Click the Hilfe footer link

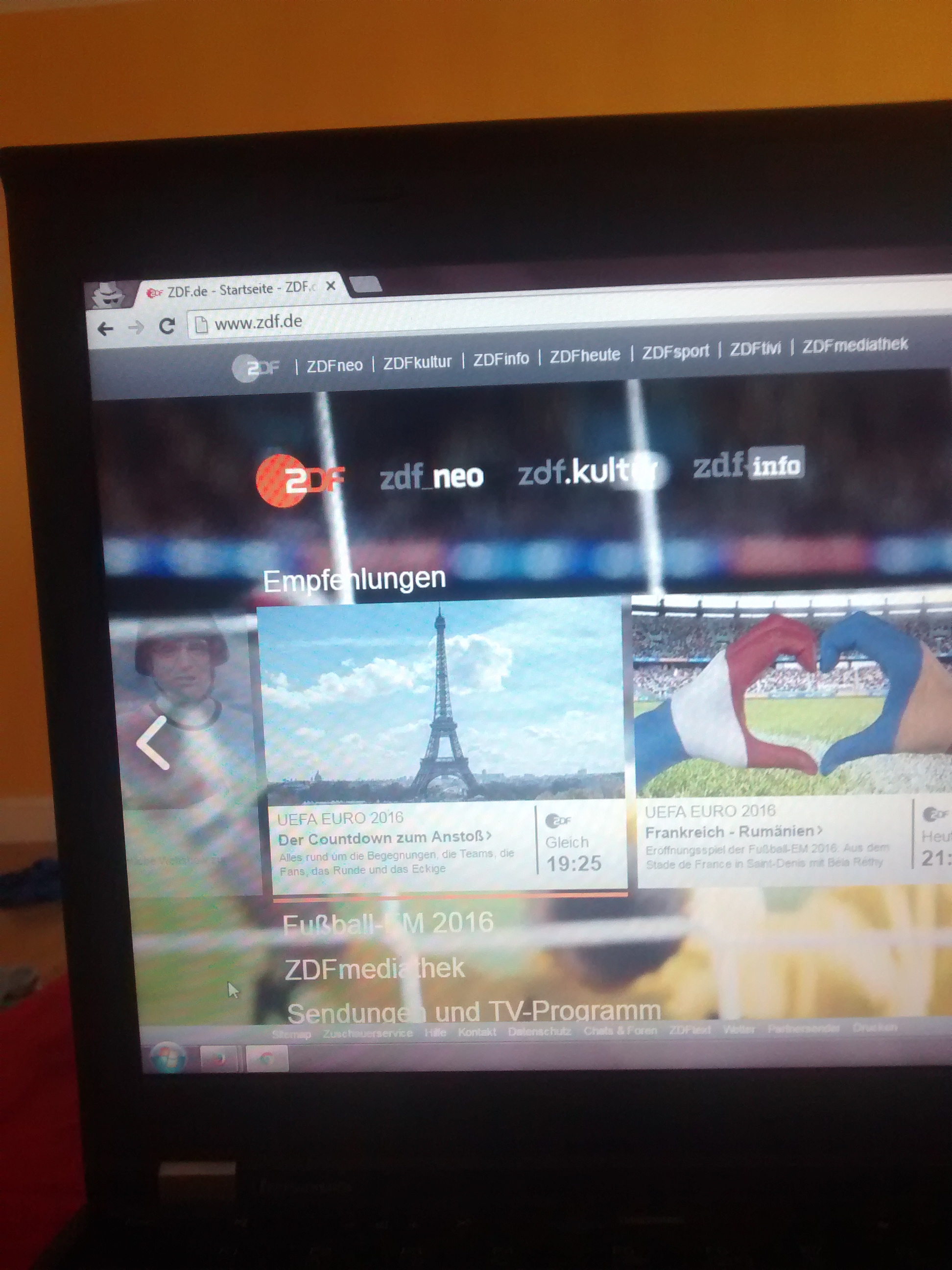(x=435, y=1032)
